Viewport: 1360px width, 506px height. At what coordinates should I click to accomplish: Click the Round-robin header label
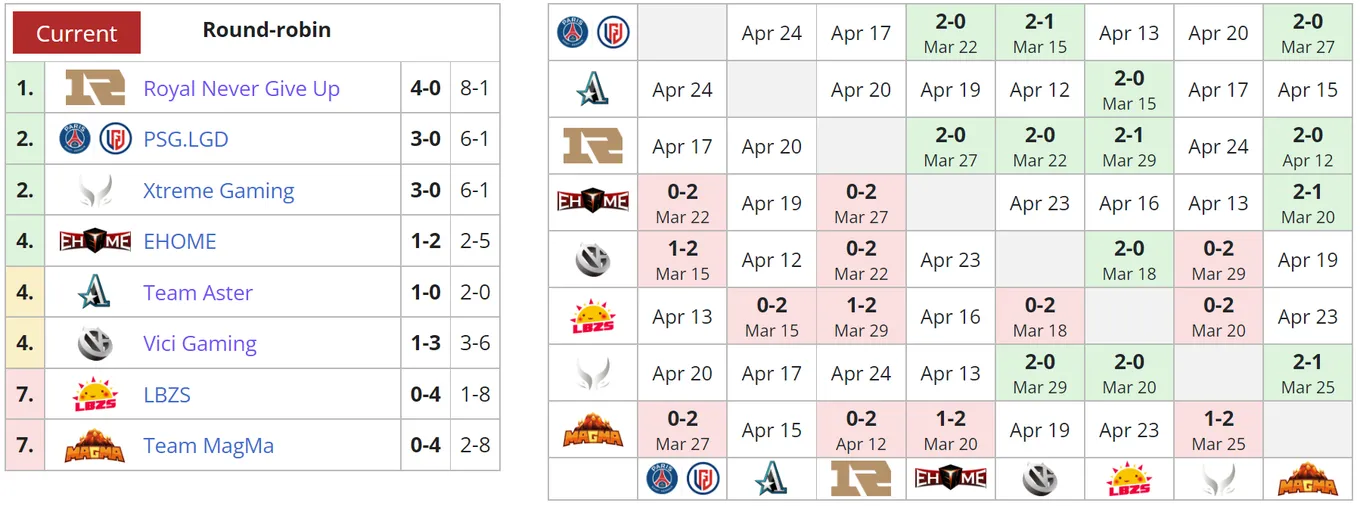[267, 30]
